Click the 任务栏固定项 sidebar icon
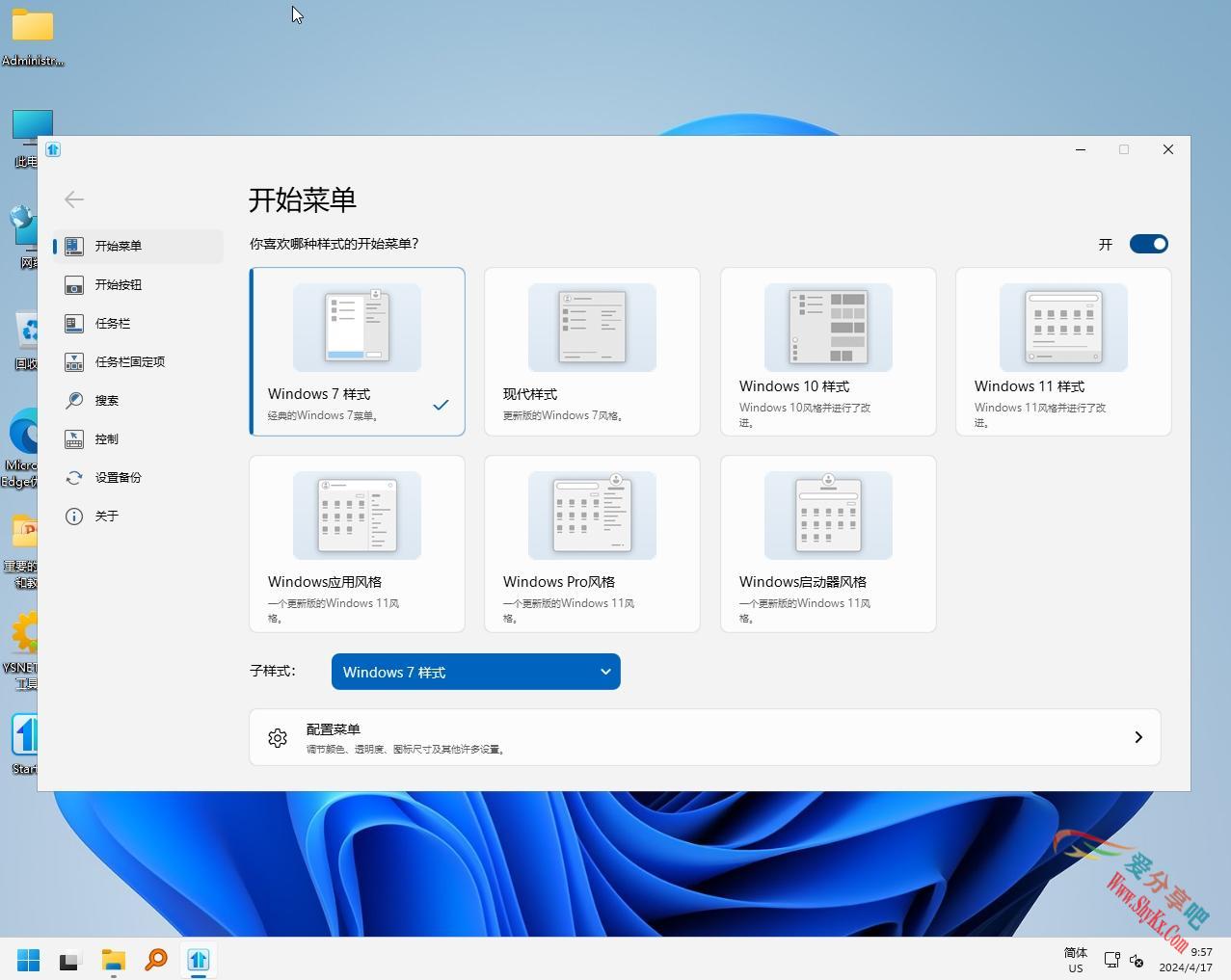The image size is (1231, 980). (x=74, y=362)
